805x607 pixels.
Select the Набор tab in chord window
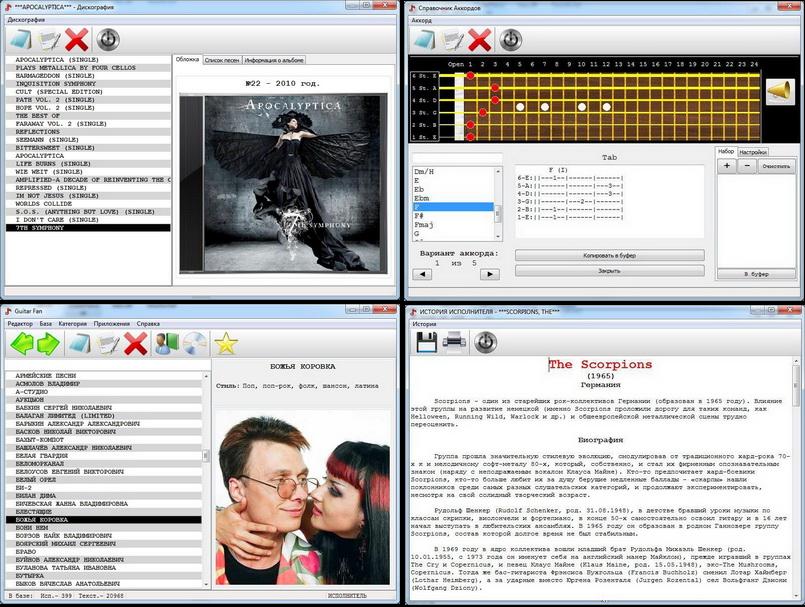pyautogui.click(x=726, y=151)
